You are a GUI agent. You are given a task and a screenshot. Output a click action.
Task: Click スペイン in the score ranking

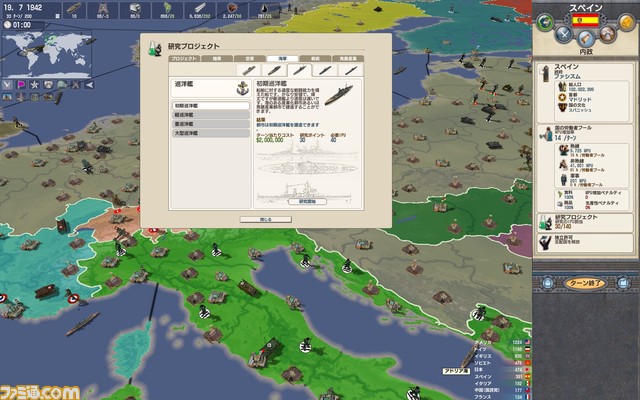(483, 377)
